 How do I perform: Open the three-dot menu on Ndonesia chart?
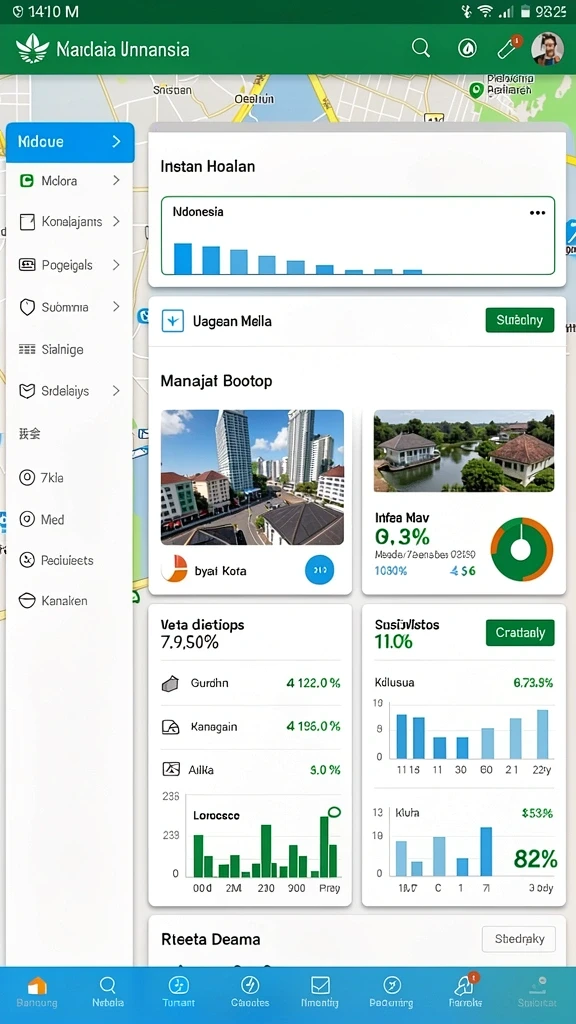click(x=537, y=213)
